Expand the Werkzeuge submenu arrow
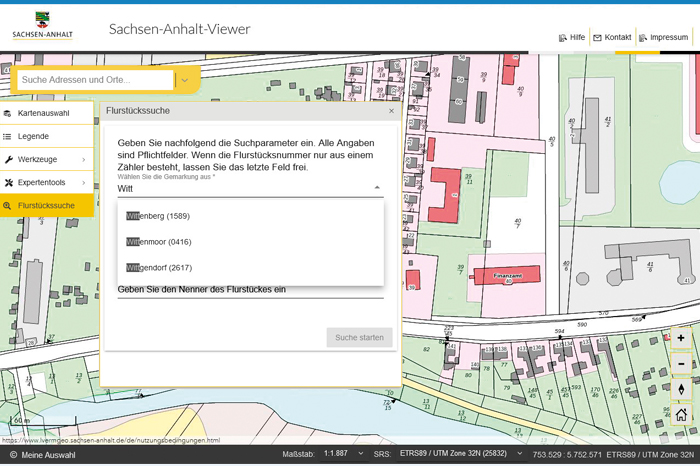This screenshot has width=700, height=466. 83,159
